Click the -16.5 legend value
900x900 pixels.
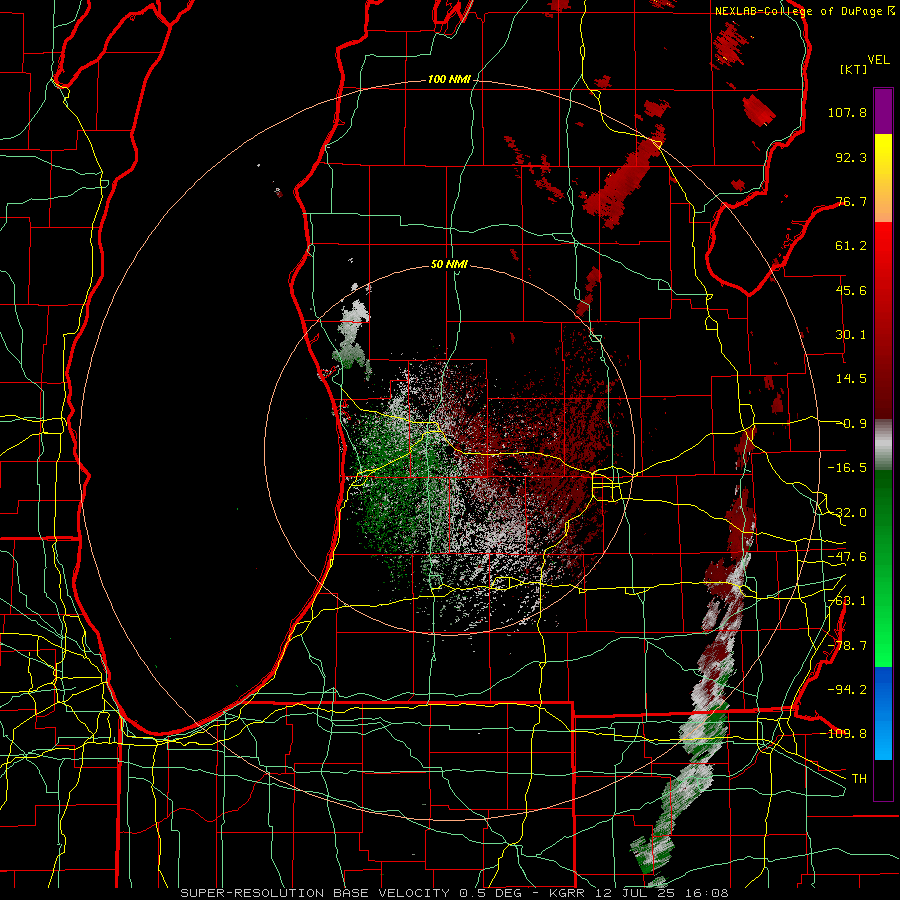847,468
